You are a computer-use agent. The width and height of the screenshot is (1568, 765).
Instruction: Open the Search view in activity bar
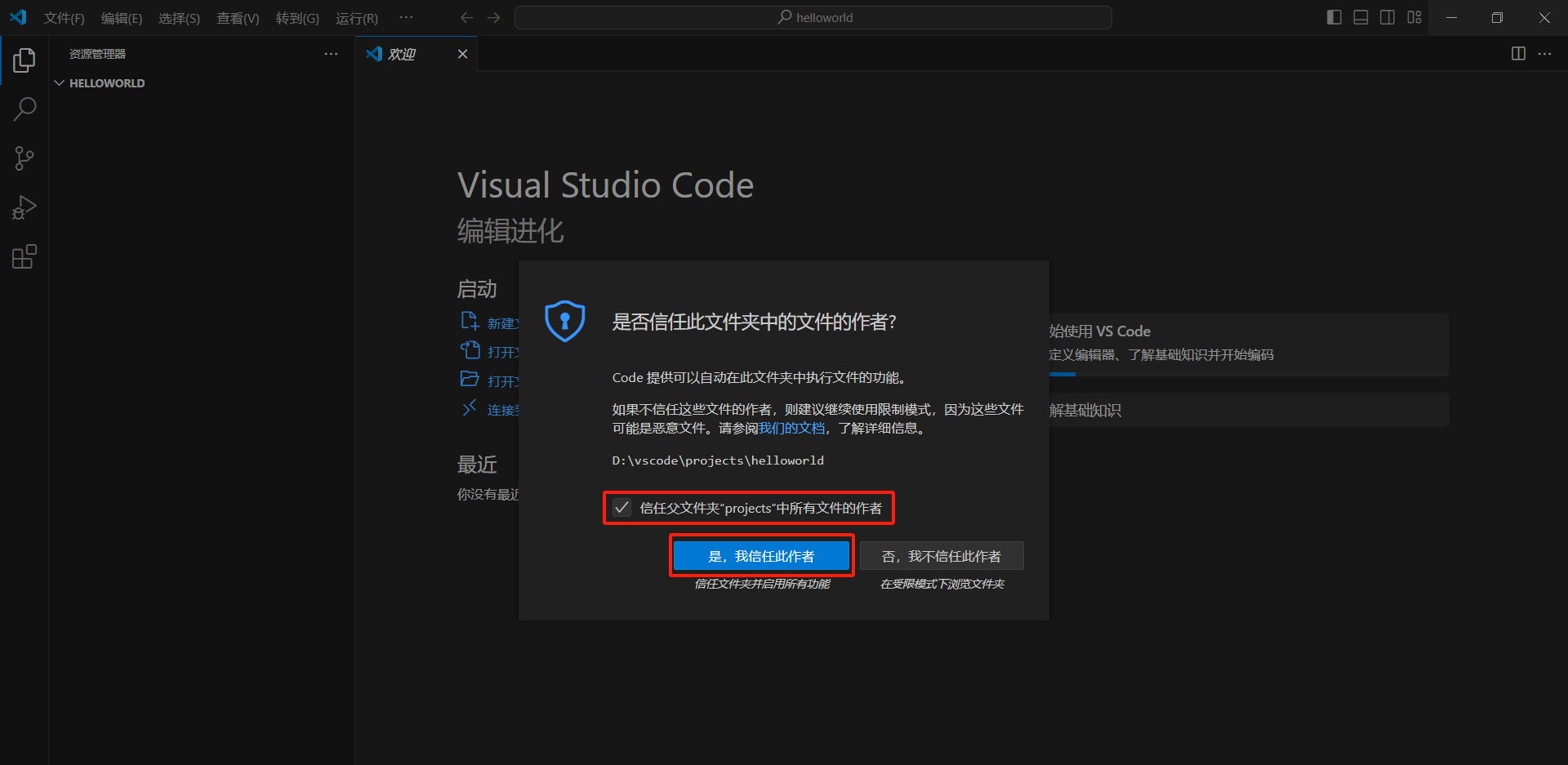(x=24, y=109)
